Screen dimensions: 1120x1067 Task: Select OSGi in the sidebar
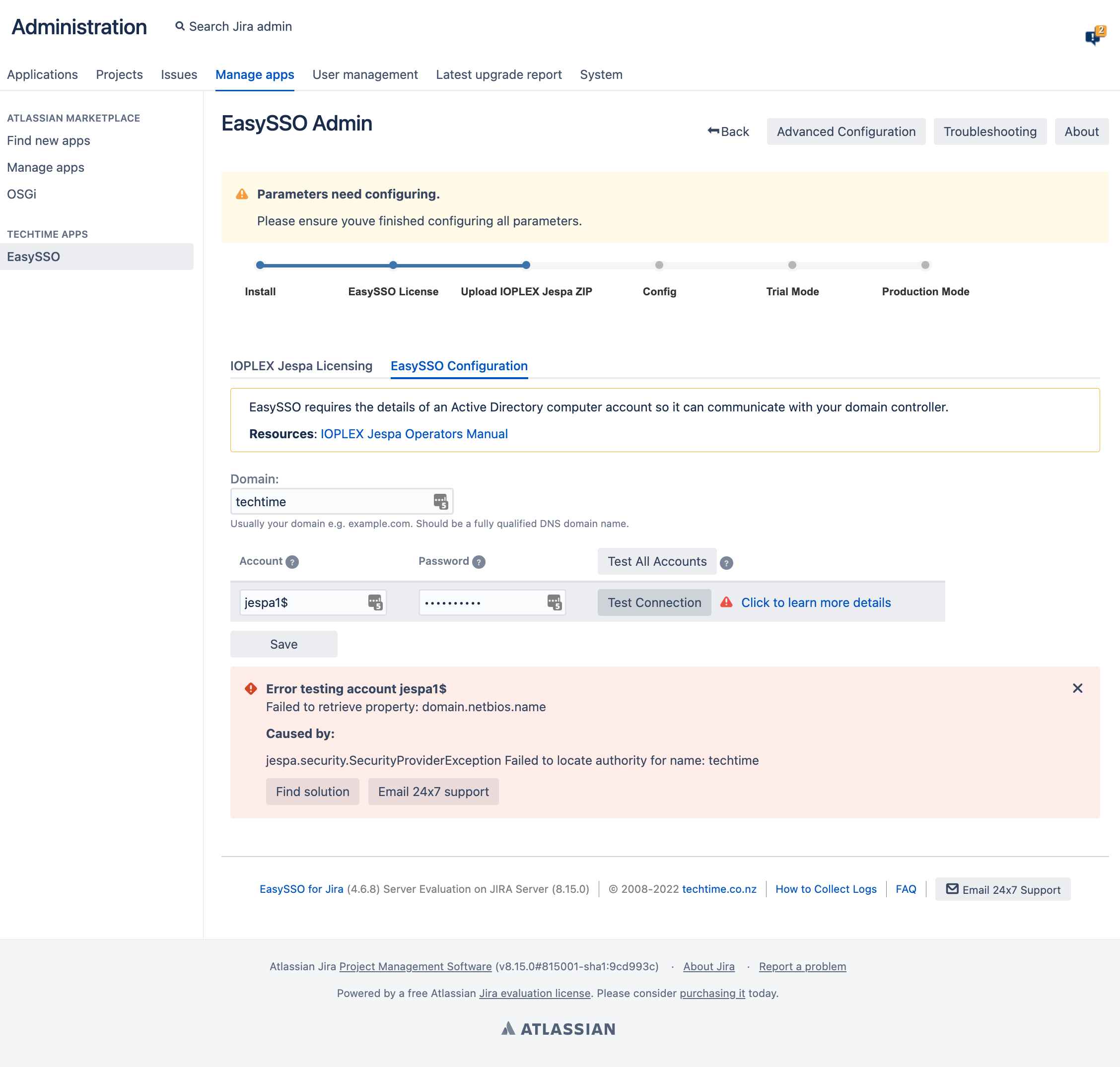(x=22, y=194)
